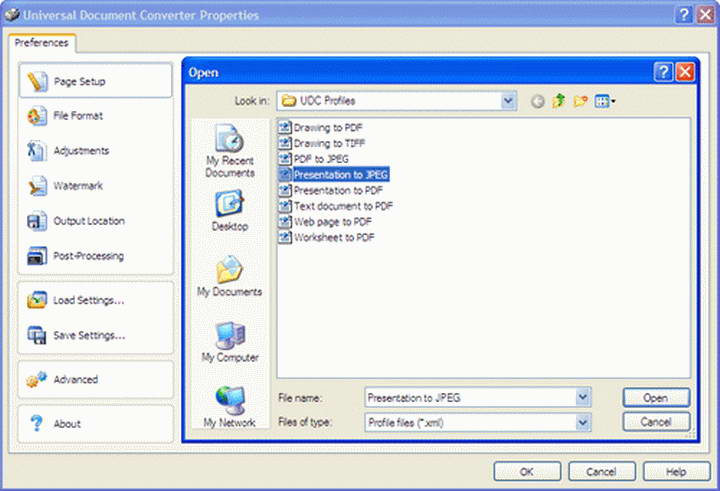
Task: Go to My Documents folder
Action: (x=230, y=276)
